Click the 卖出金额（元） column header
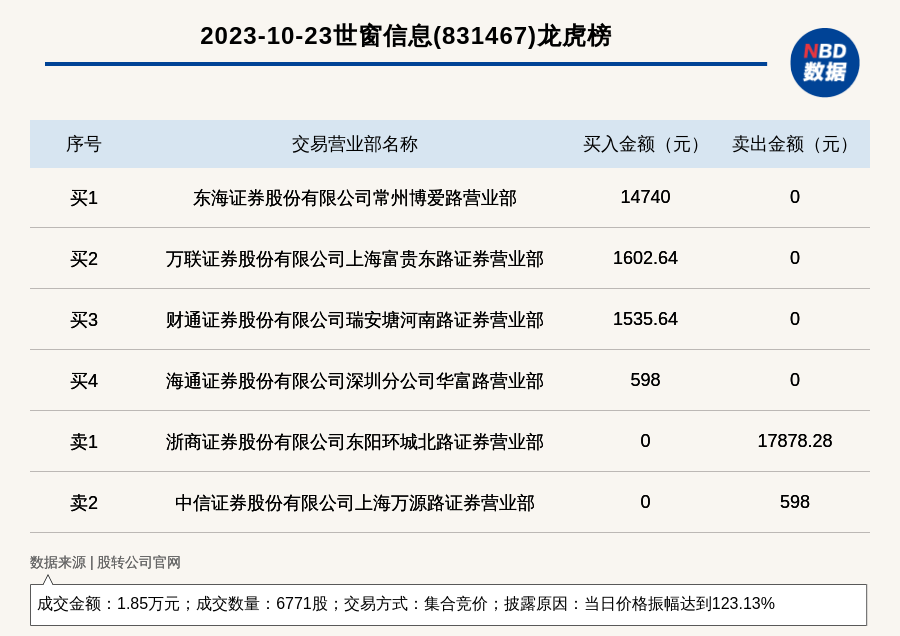900x636 pixels. tap(794, 144)
